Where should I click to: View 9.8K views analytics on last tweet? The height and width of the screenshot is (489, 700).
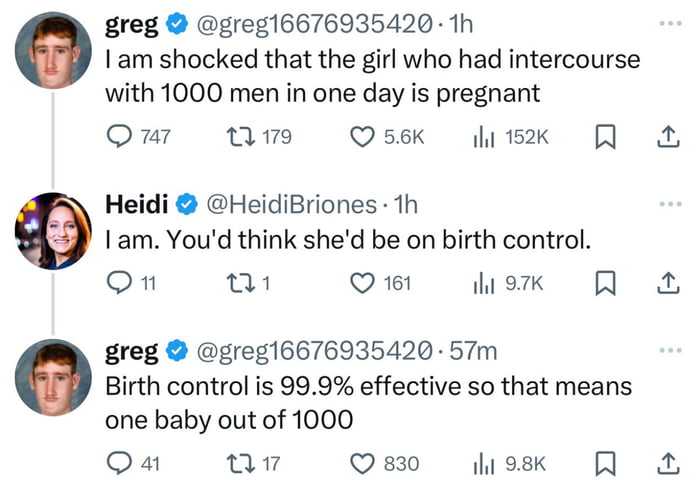click(x=485, y=463)
